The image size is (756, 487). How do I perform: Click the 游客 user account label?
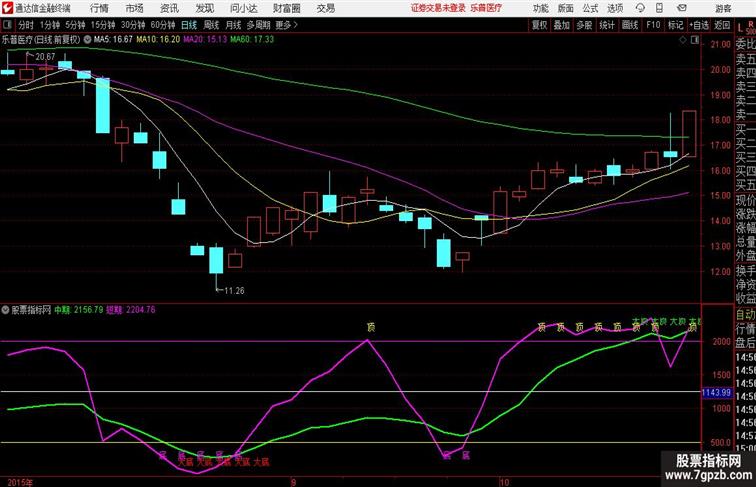(x=723, y=9)
